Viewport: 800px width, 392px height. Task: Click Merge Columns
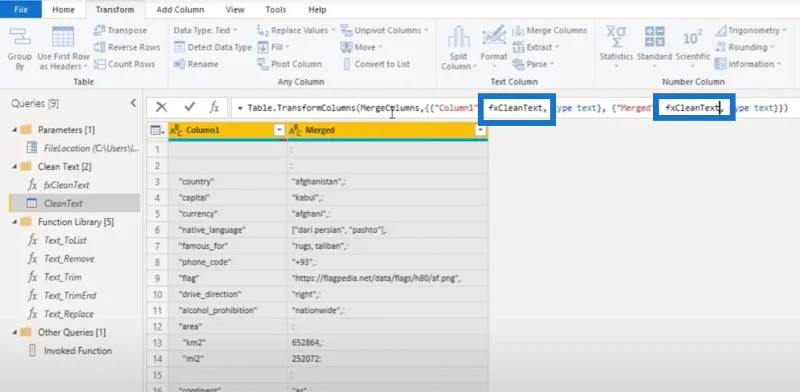[x=550, y=30]
